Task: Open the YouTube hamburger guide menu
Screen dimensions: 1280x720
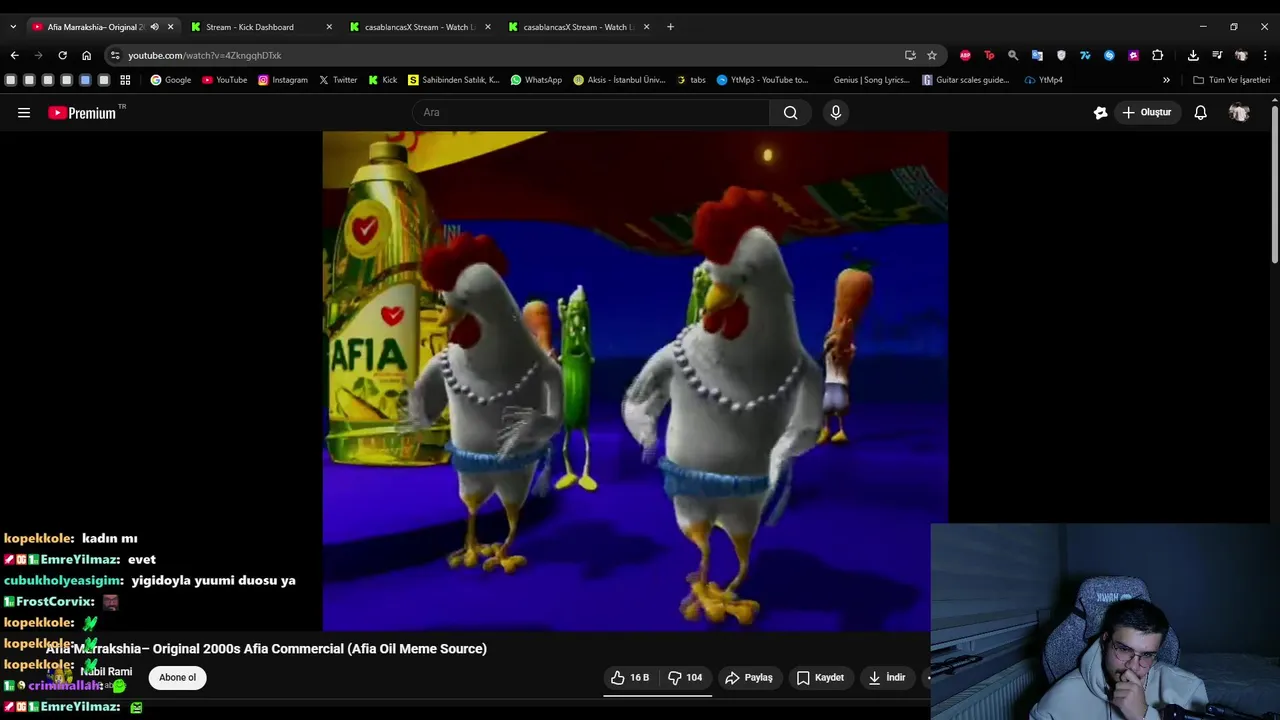Action: (x=24, y=113)
